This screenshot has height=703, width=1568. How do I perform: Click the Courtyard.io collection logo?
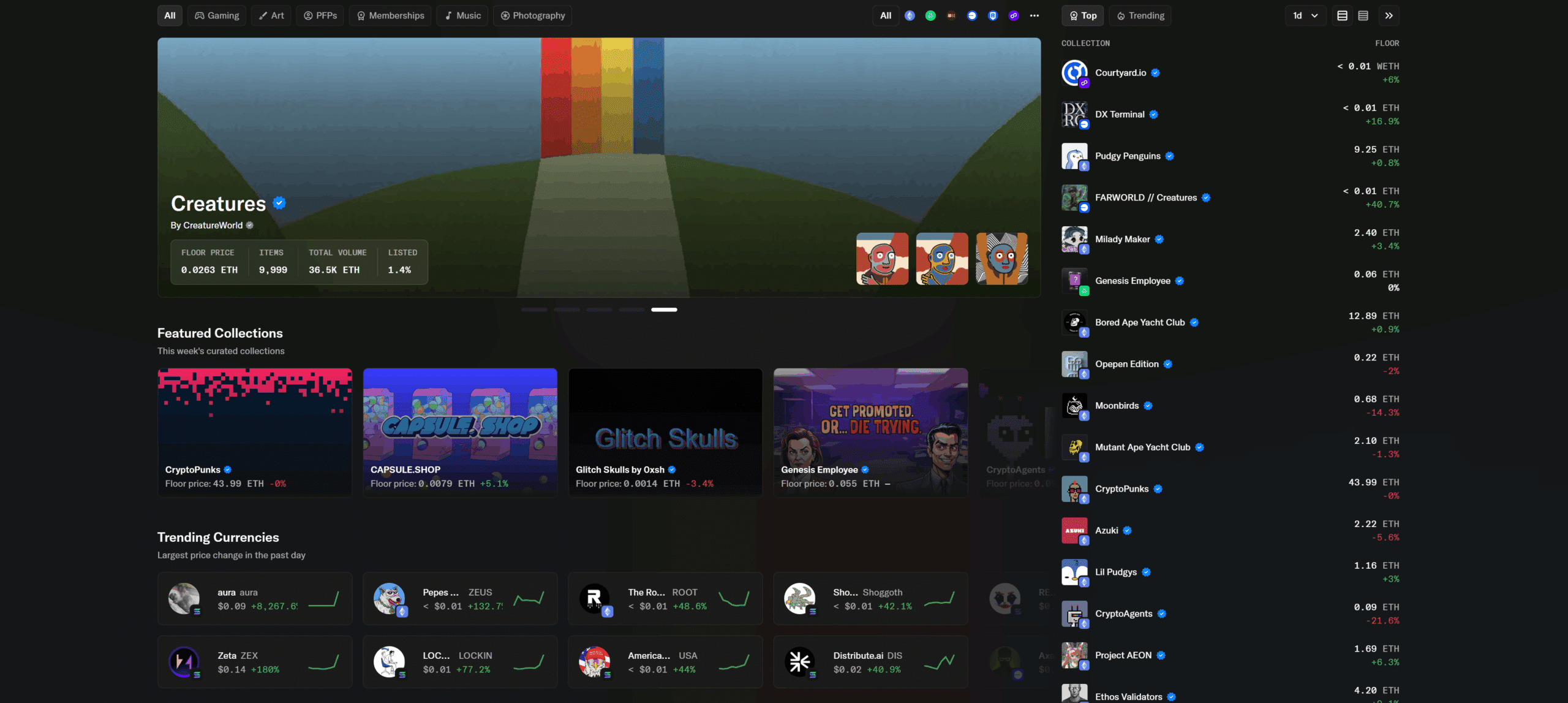click(x=1074, y=73)
